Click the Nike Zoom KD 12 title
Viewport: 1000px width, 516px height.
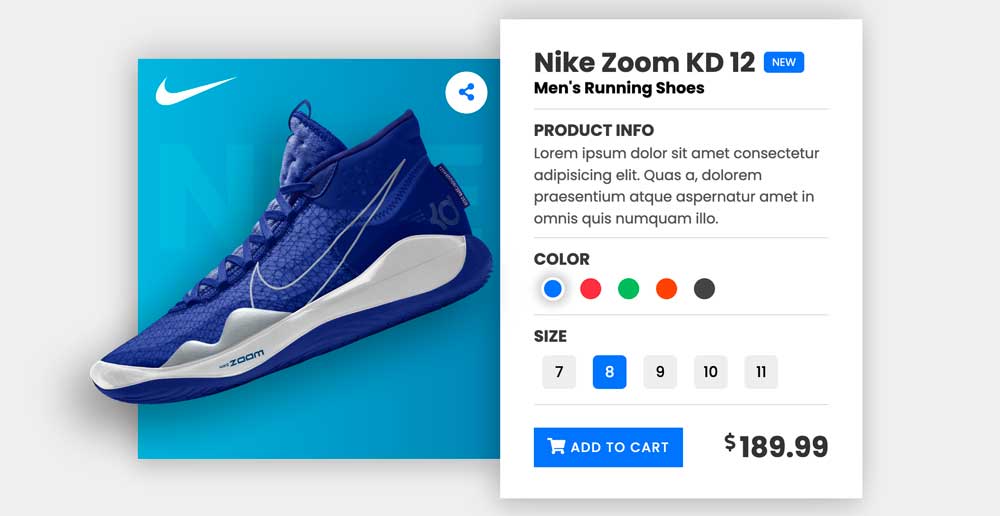coord(644,62)
